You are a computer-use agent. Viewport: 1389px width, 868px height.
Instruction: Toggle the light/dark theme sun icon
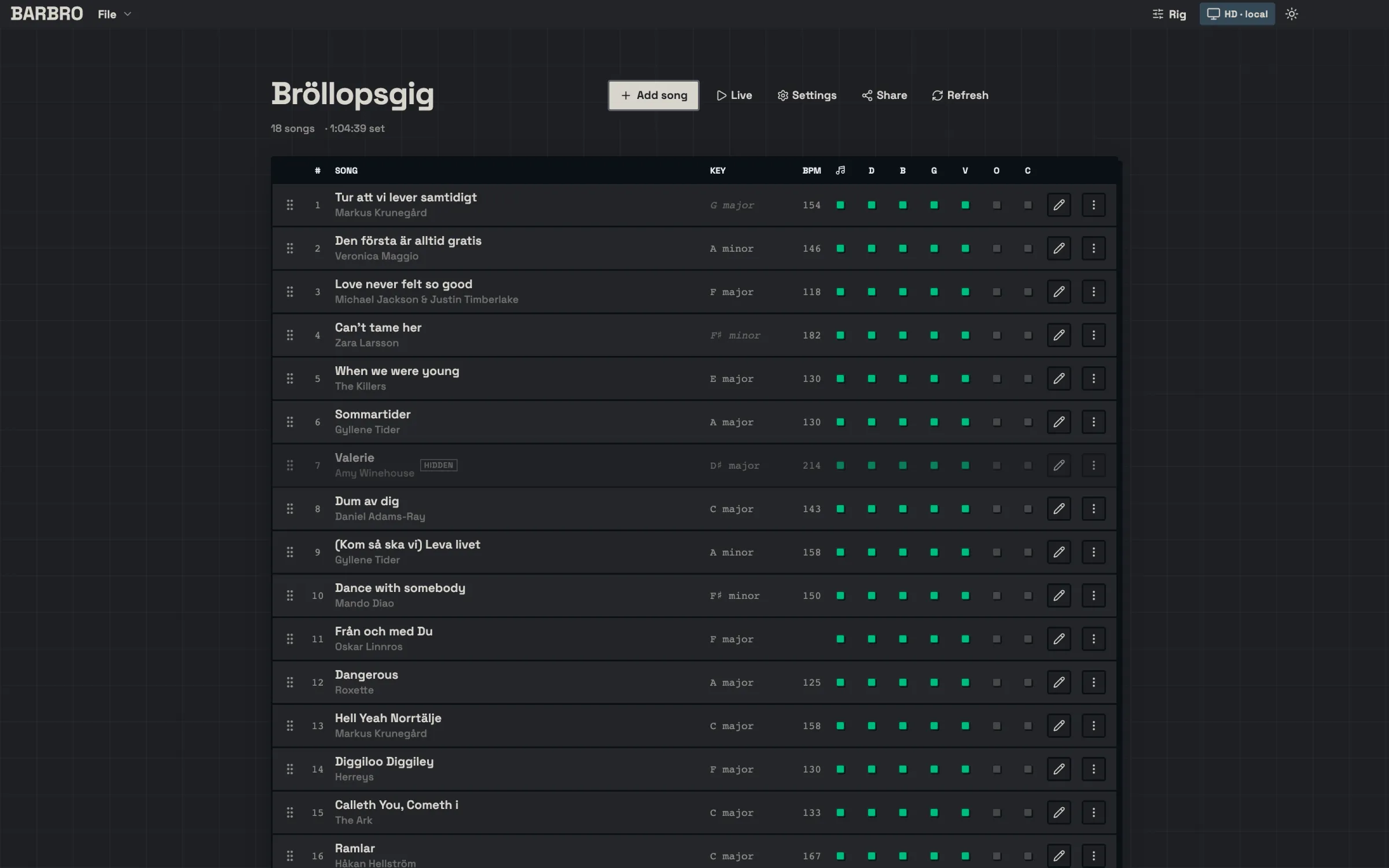coord(1291,14)
